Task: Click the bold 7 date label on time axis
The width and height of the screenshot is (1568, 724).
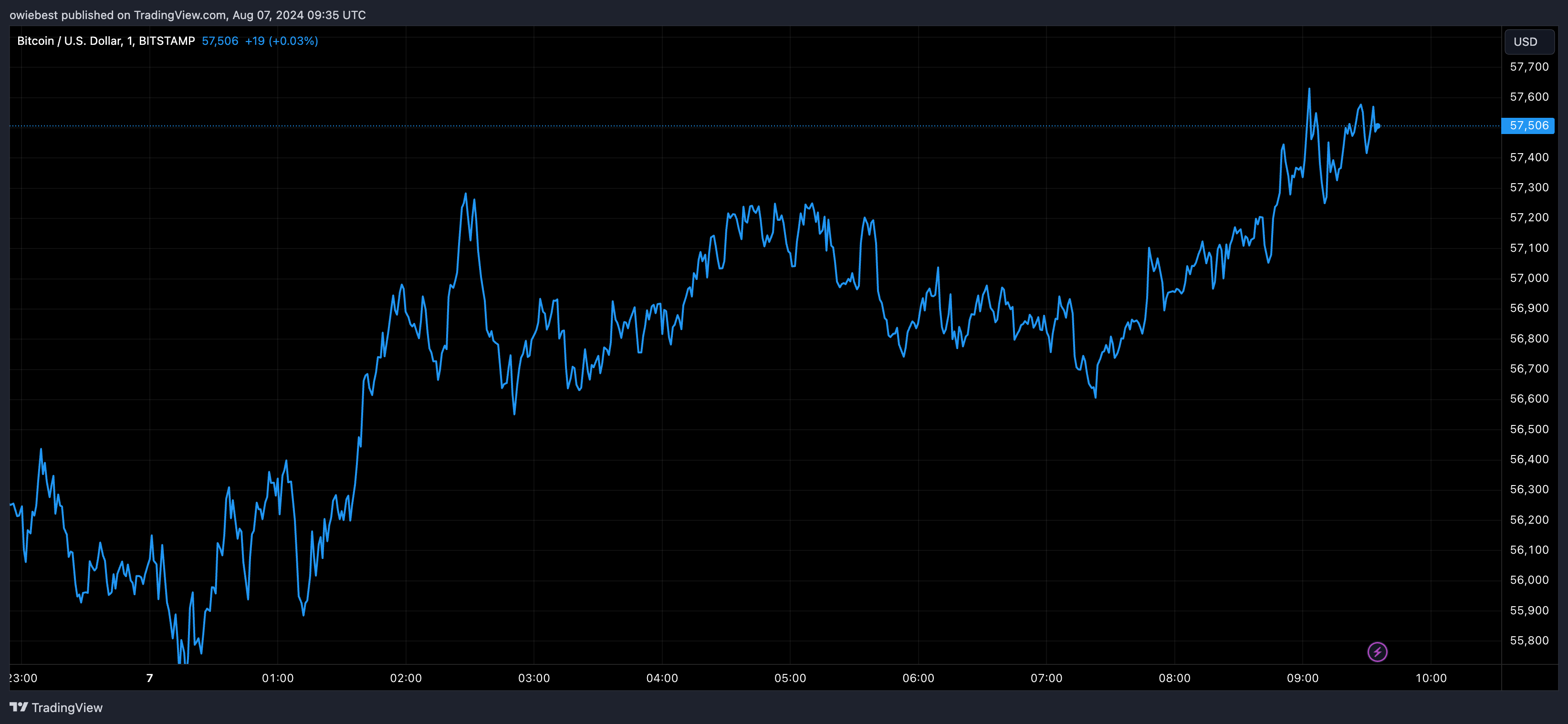Action: pos(150,678)
